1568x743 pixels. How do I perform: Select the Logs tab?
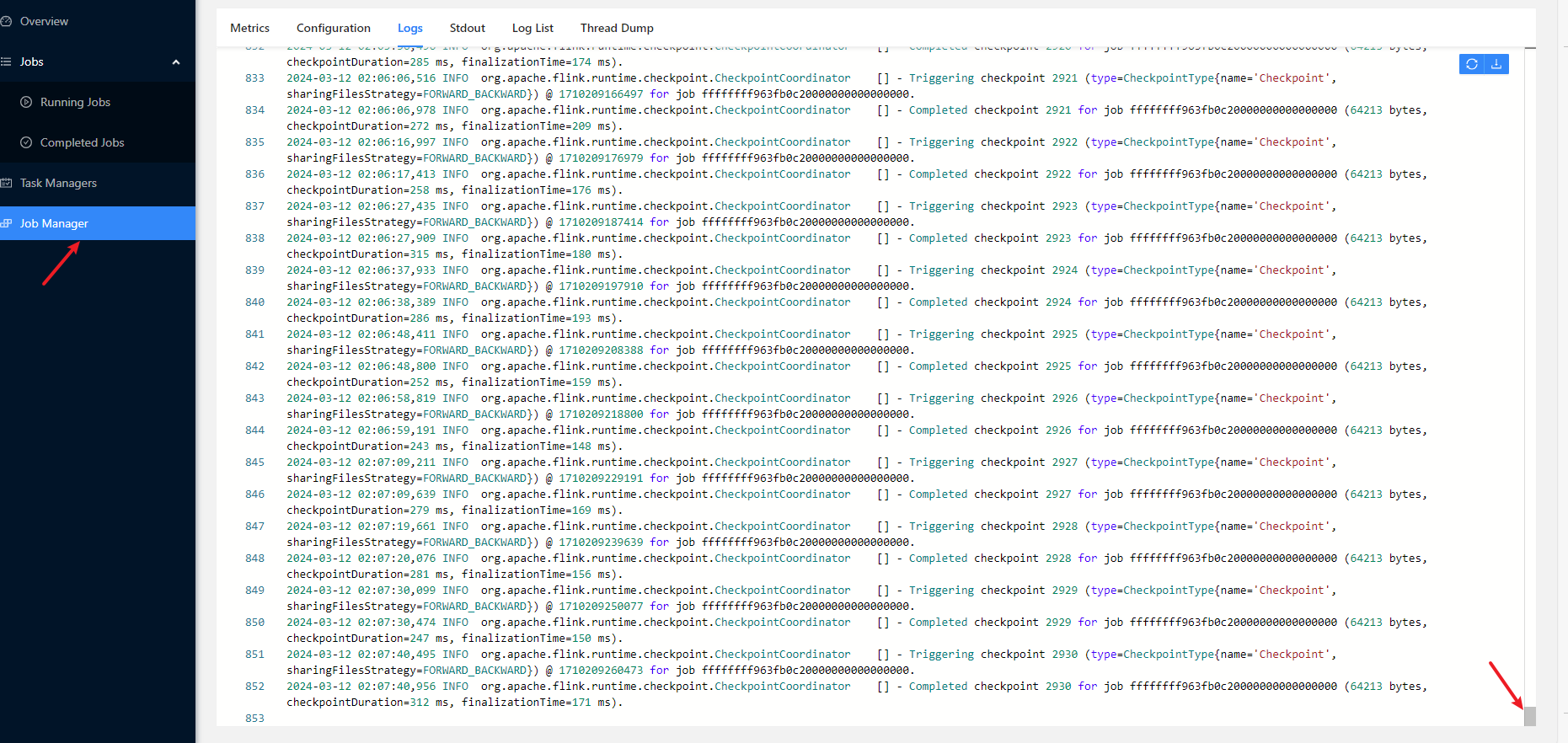(410, 28)
